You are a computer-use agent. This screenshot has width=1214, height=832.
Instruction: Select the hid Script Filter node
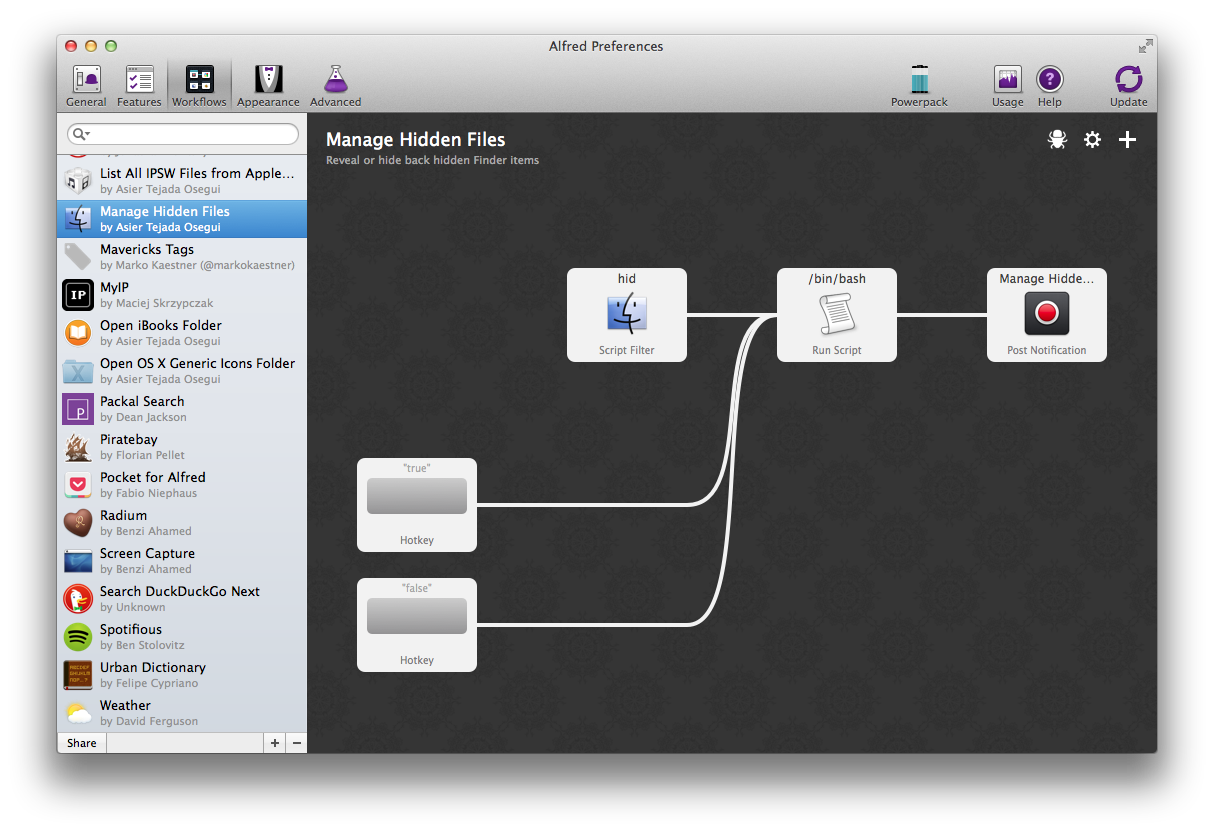627,315
